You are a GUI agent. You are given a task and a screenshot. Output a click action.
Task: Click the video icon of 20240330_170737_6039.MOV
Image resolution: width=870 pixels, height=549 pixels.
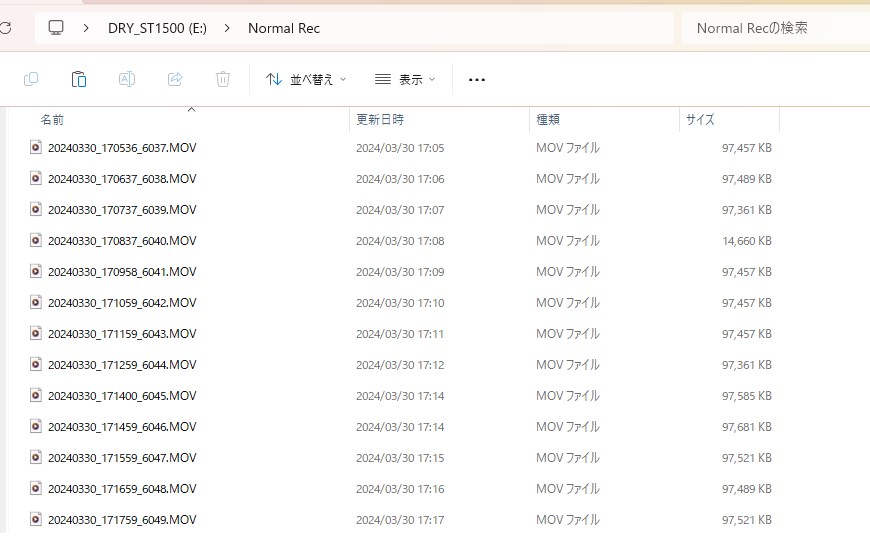[x=36, y=209]
